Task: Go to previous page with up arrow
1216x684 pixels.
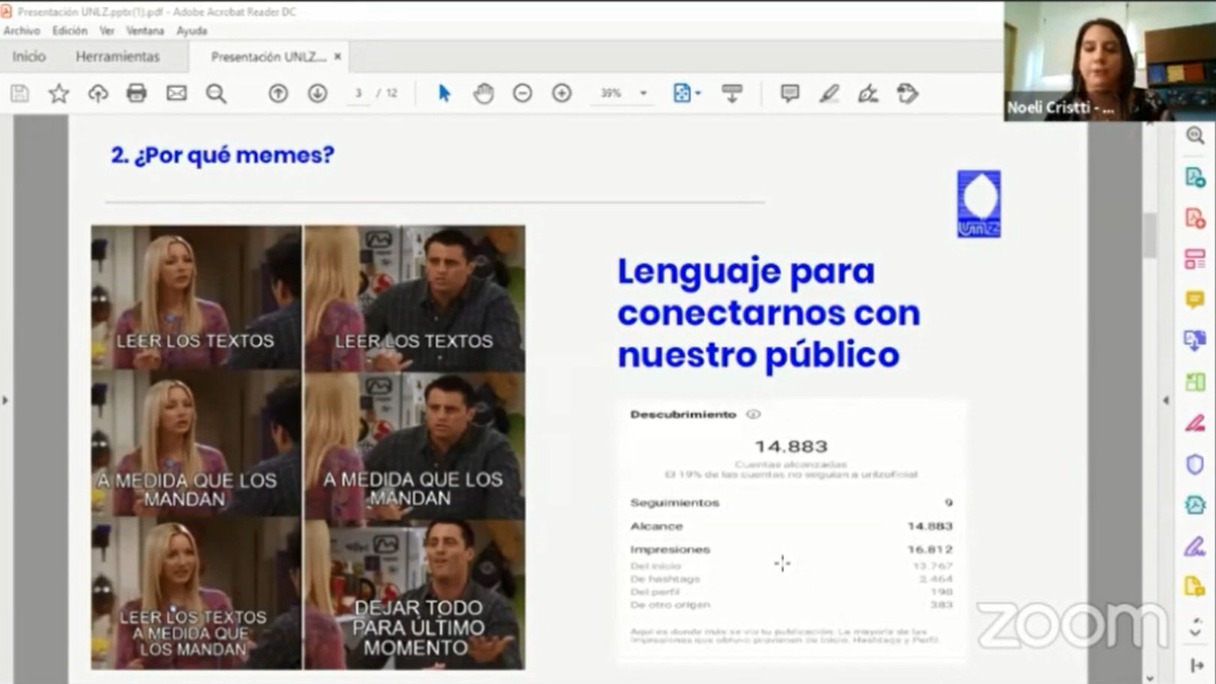Action: coord(278,93)
